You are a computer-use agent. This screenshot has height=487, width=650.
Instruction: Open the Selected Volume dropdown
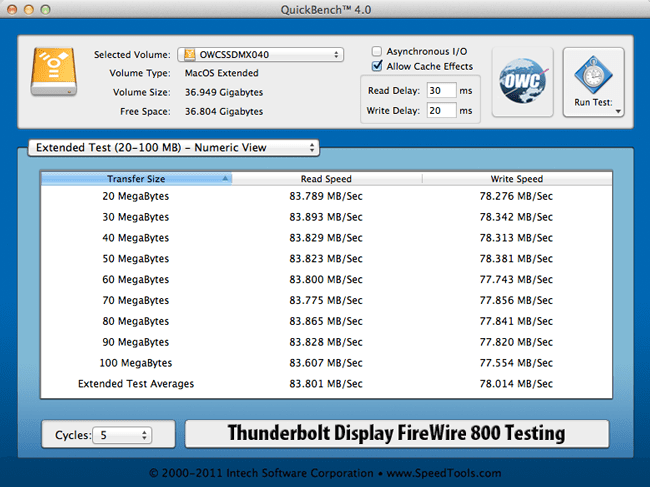pyautogui.click(x=261, y=54)
